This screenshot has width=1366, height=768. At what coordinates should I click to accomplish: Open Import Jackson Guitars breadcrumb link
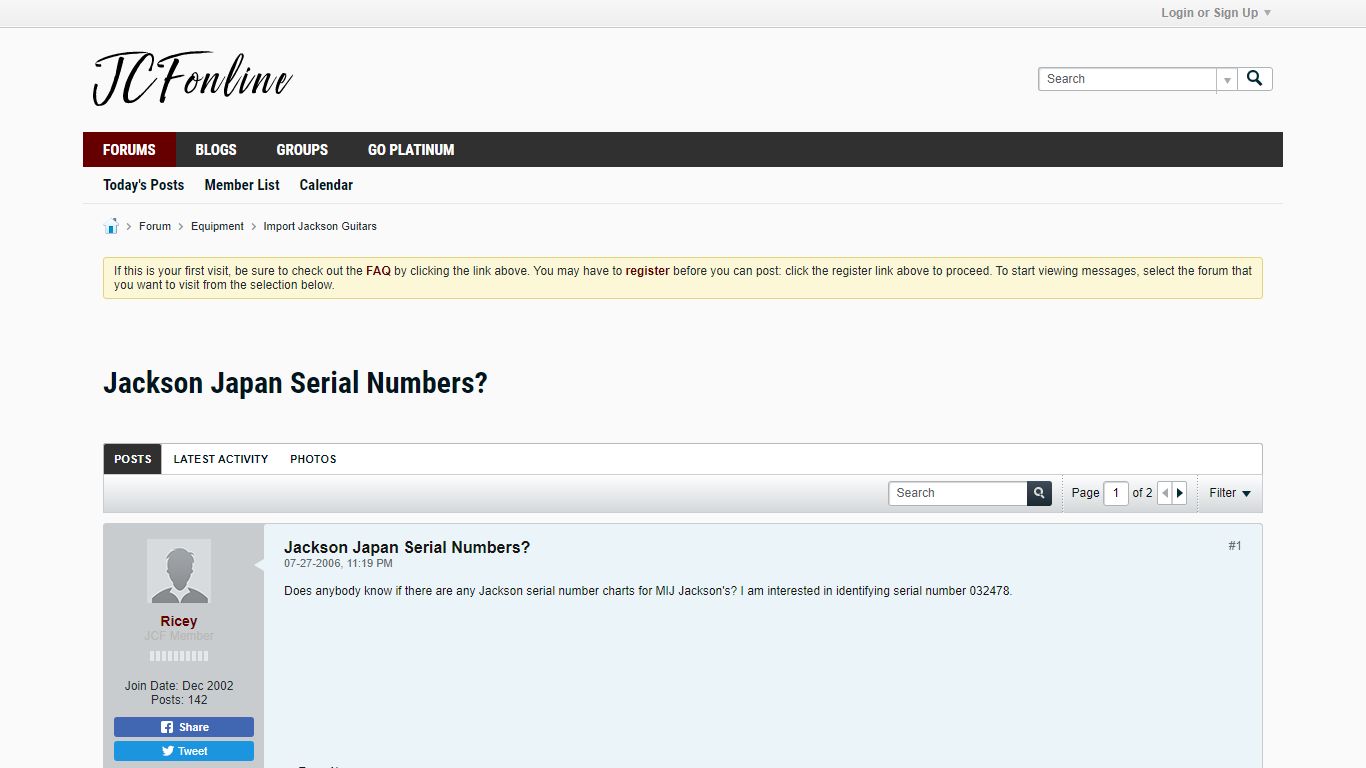tap(320, 226)
